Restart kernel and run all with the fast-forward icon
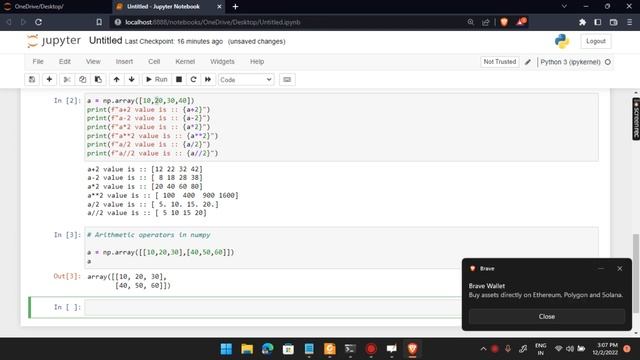Image resolution: width=640 pixels, height=360 pixels. 208,80
